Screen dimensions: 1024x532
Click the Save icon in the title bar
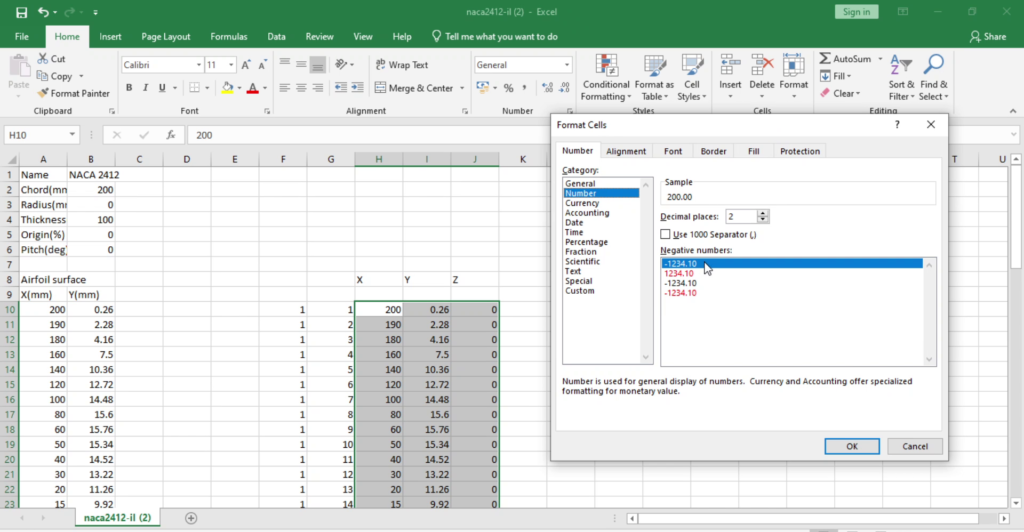(x=22, y=12)
